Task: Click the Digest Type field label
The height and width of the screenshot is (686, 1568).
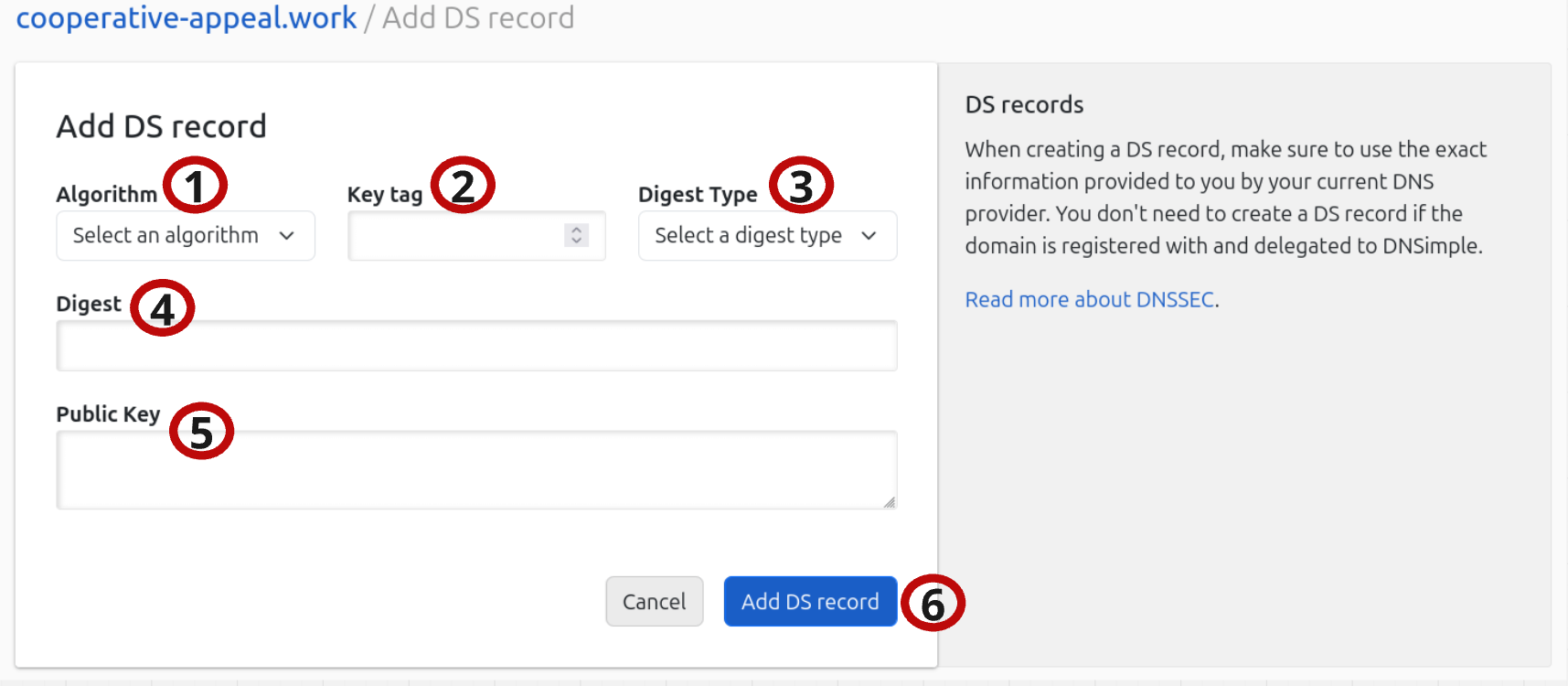Action: point(698,195)
